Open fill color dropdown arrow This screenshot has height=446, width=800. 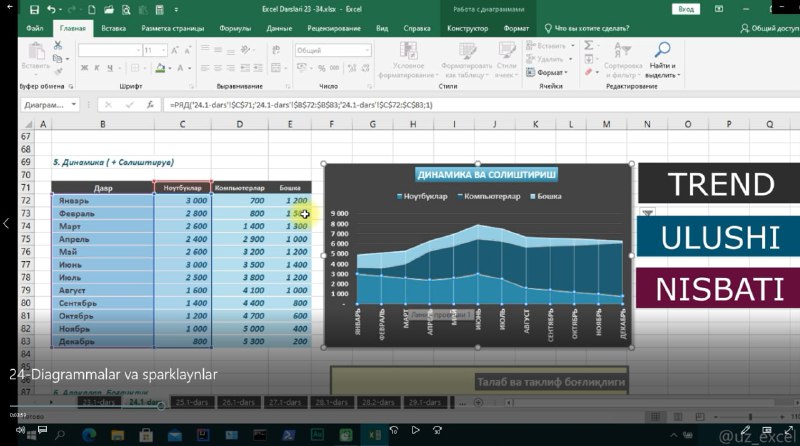[170, 68]
